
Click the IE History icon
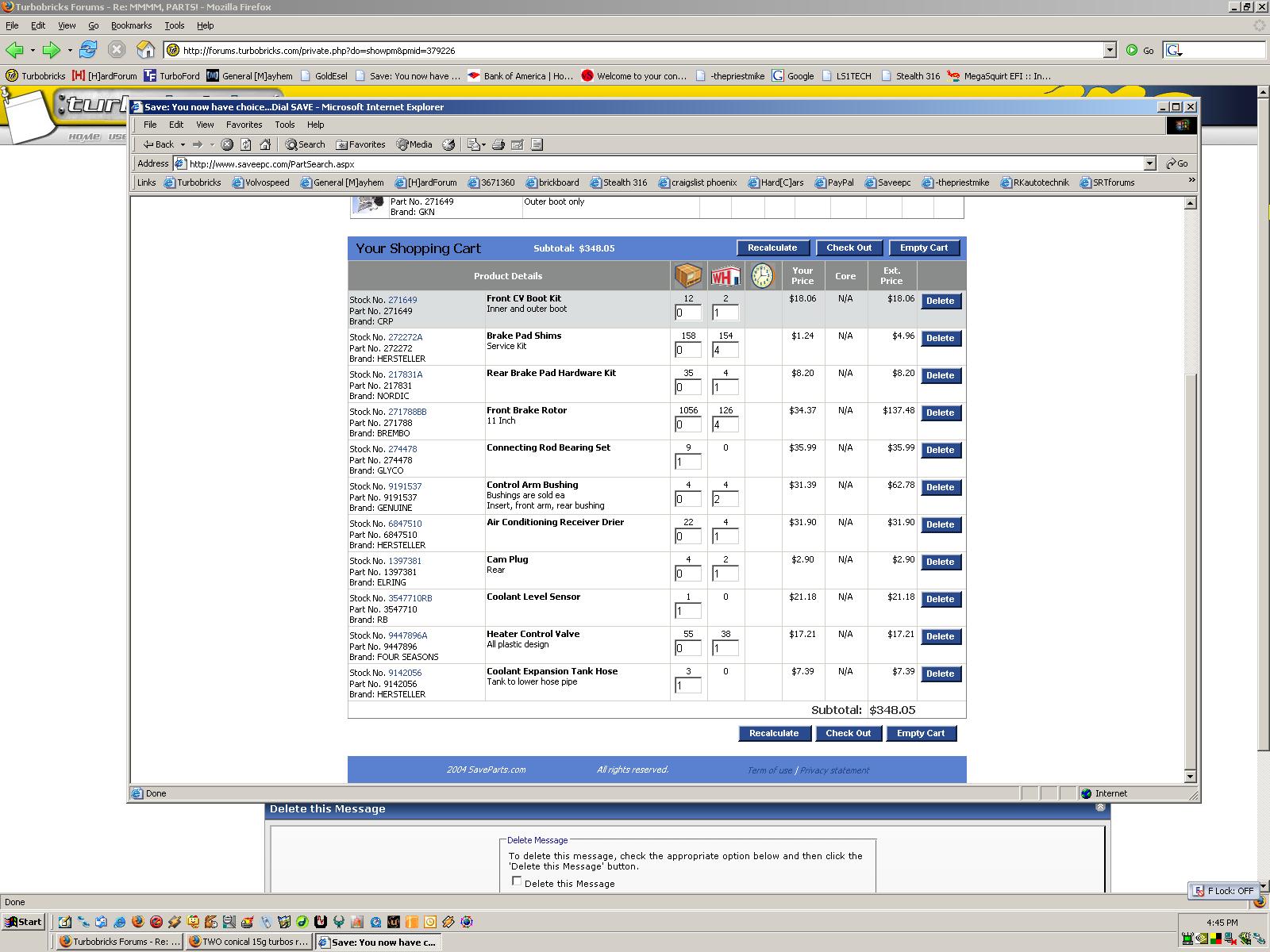coord(448,144)
